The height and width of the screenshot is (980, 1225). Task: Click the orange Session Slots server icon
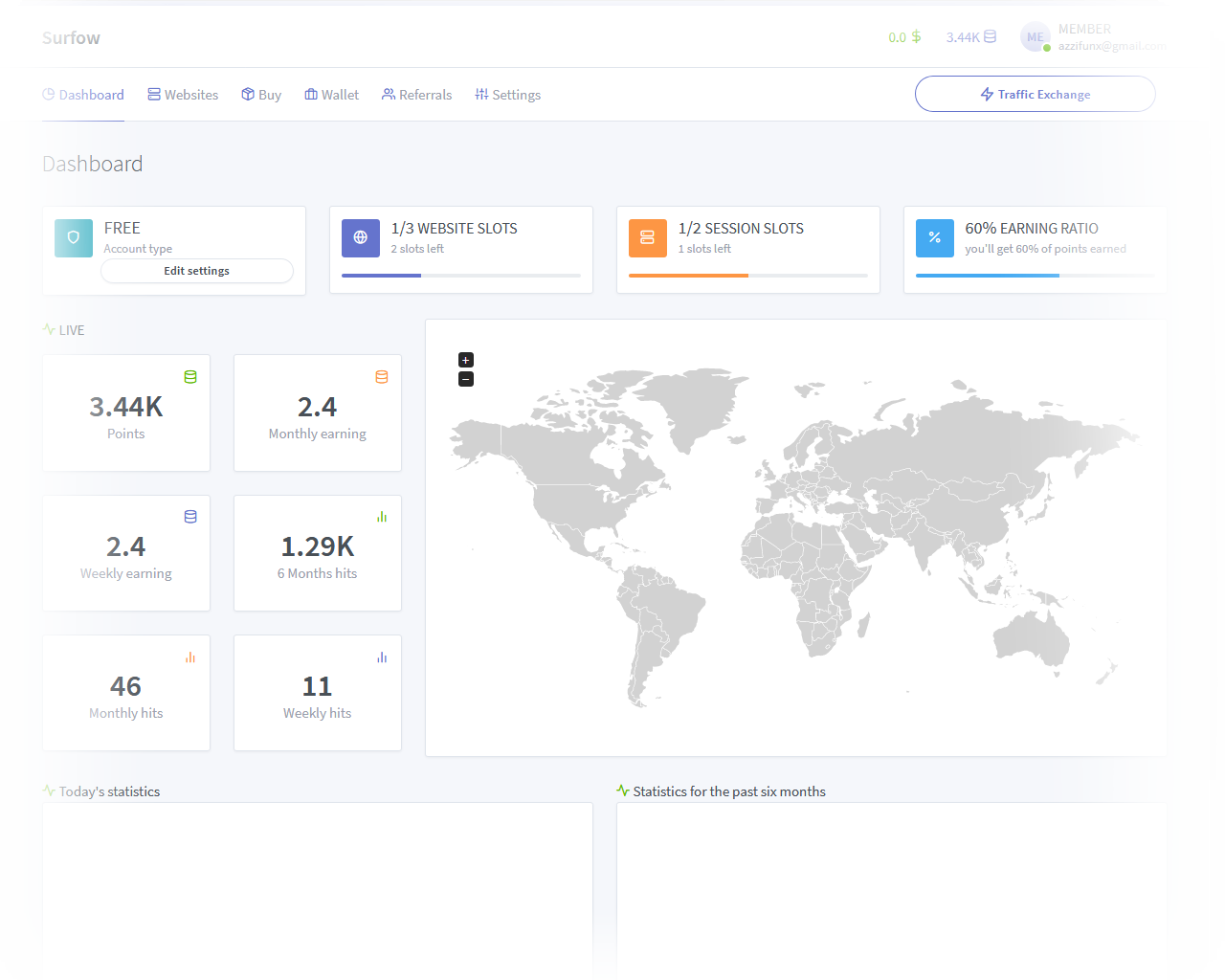click(648, 238)
